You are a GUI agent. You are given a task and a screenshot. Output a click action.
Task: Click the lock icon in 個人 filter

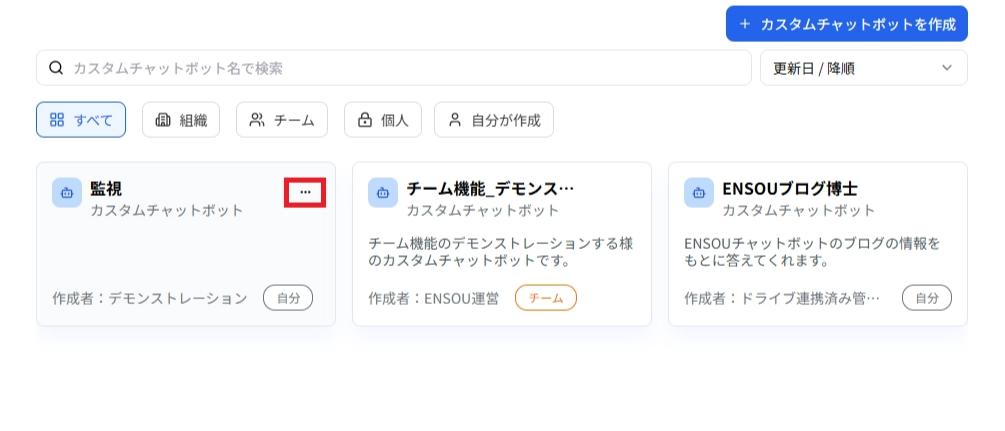point(365,120)
